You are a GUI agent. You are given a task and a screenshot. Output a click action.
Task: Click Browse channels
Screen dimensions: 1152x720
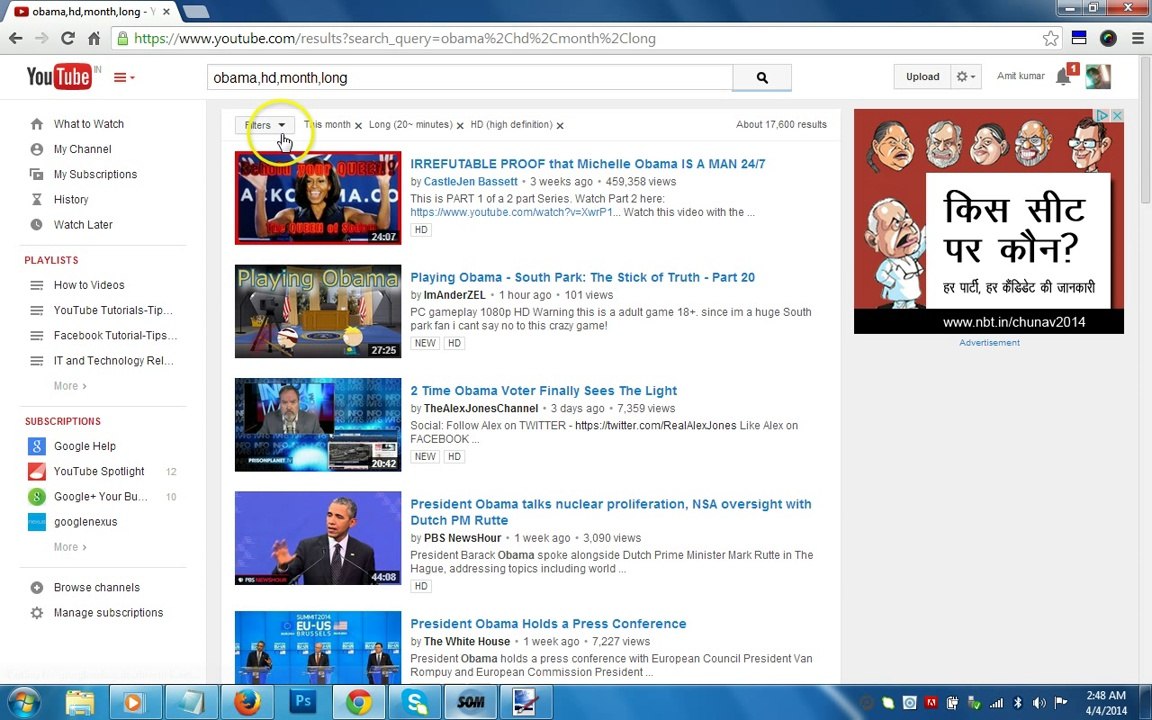[x=96, y=587]
